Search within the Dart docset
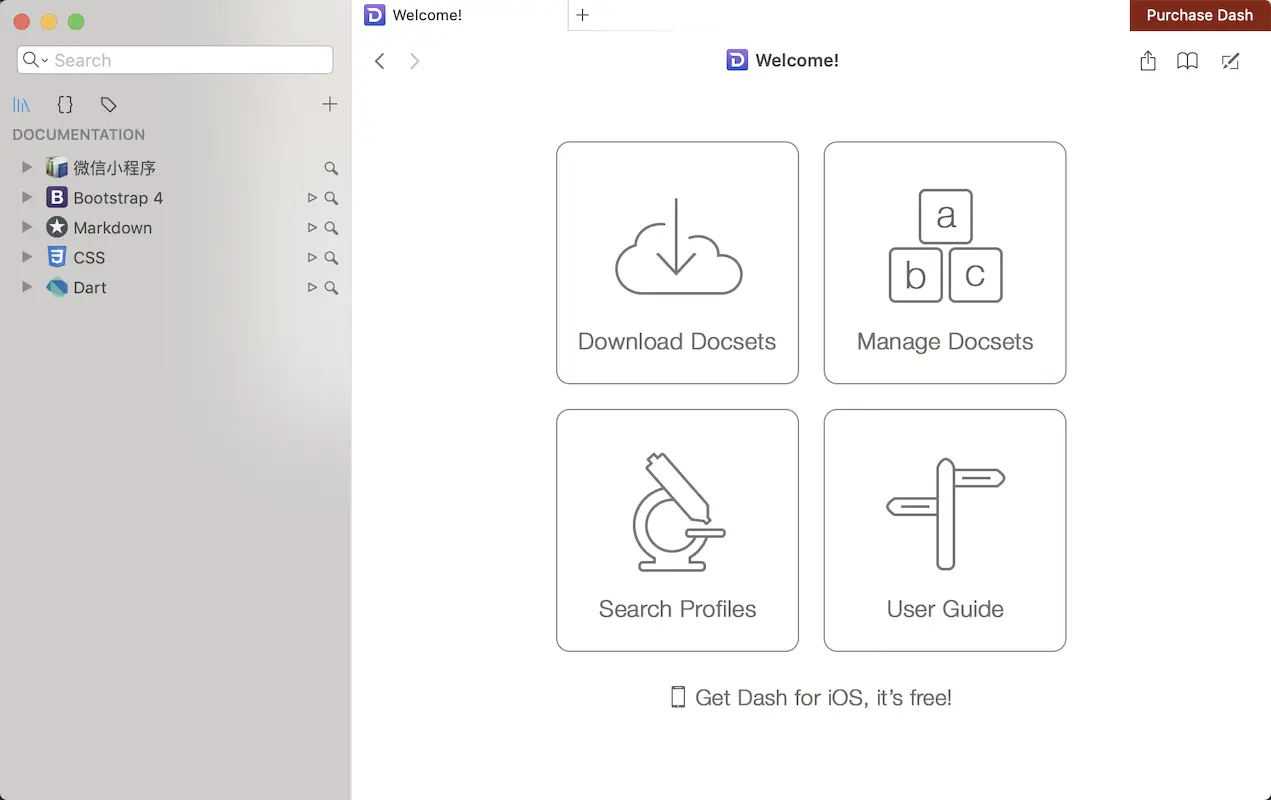The width and height of the screenshot is (1271, 800). point(331,288)
